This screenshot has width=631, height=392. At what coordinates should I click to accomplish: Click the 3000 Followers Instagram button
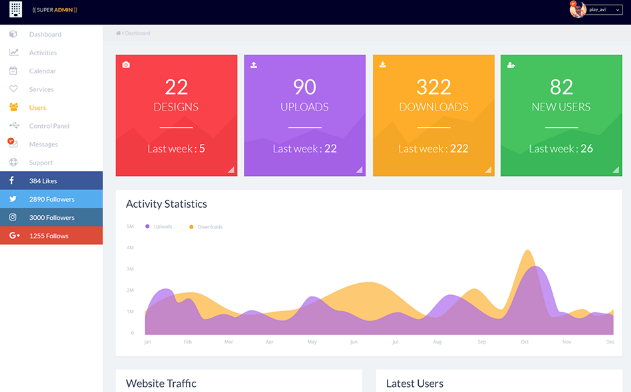pyautogui.click(x=52, y=217)
